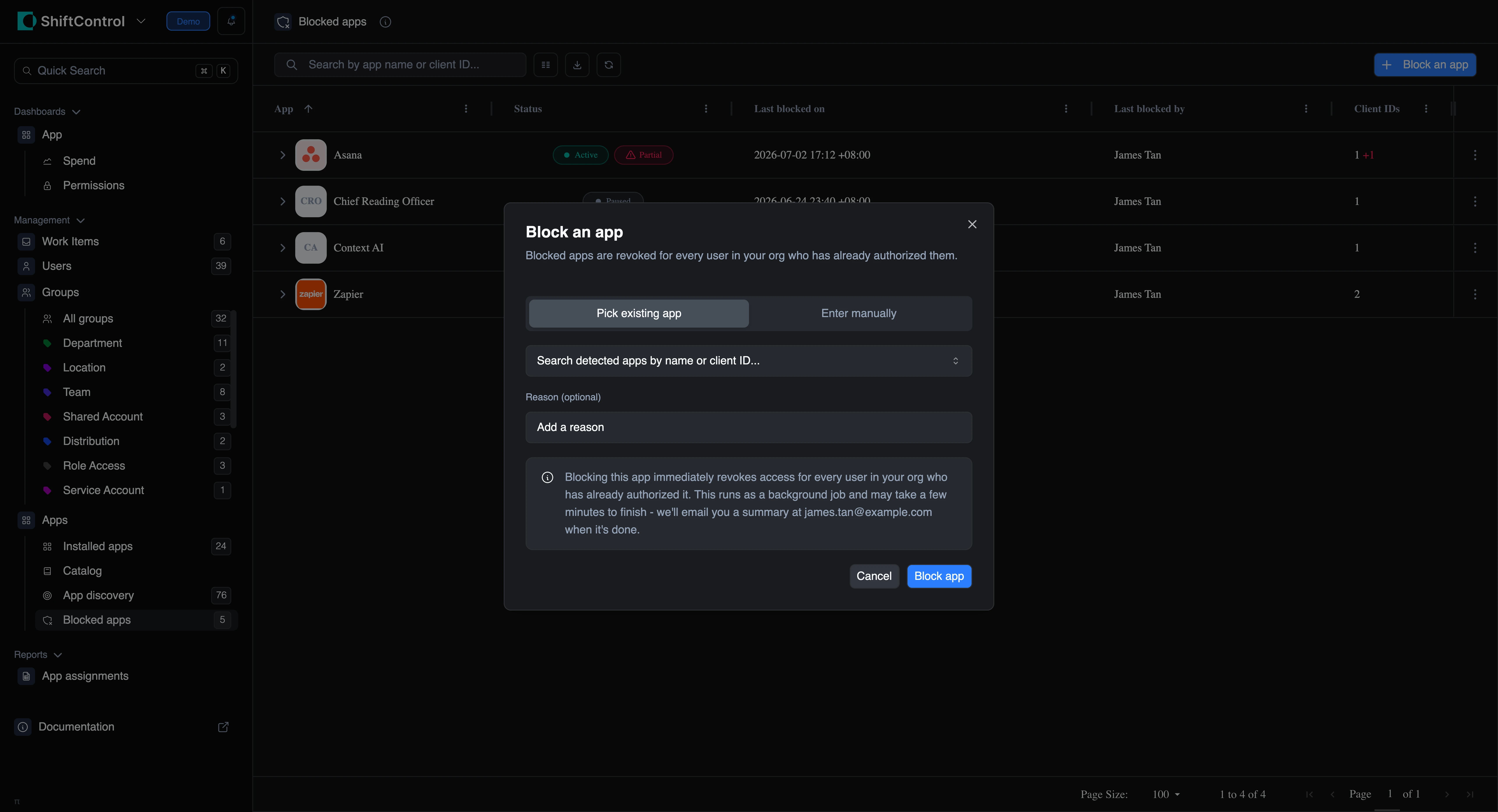Open Last blocked by column menu
1498x812 pixels.
[1306, 109]
